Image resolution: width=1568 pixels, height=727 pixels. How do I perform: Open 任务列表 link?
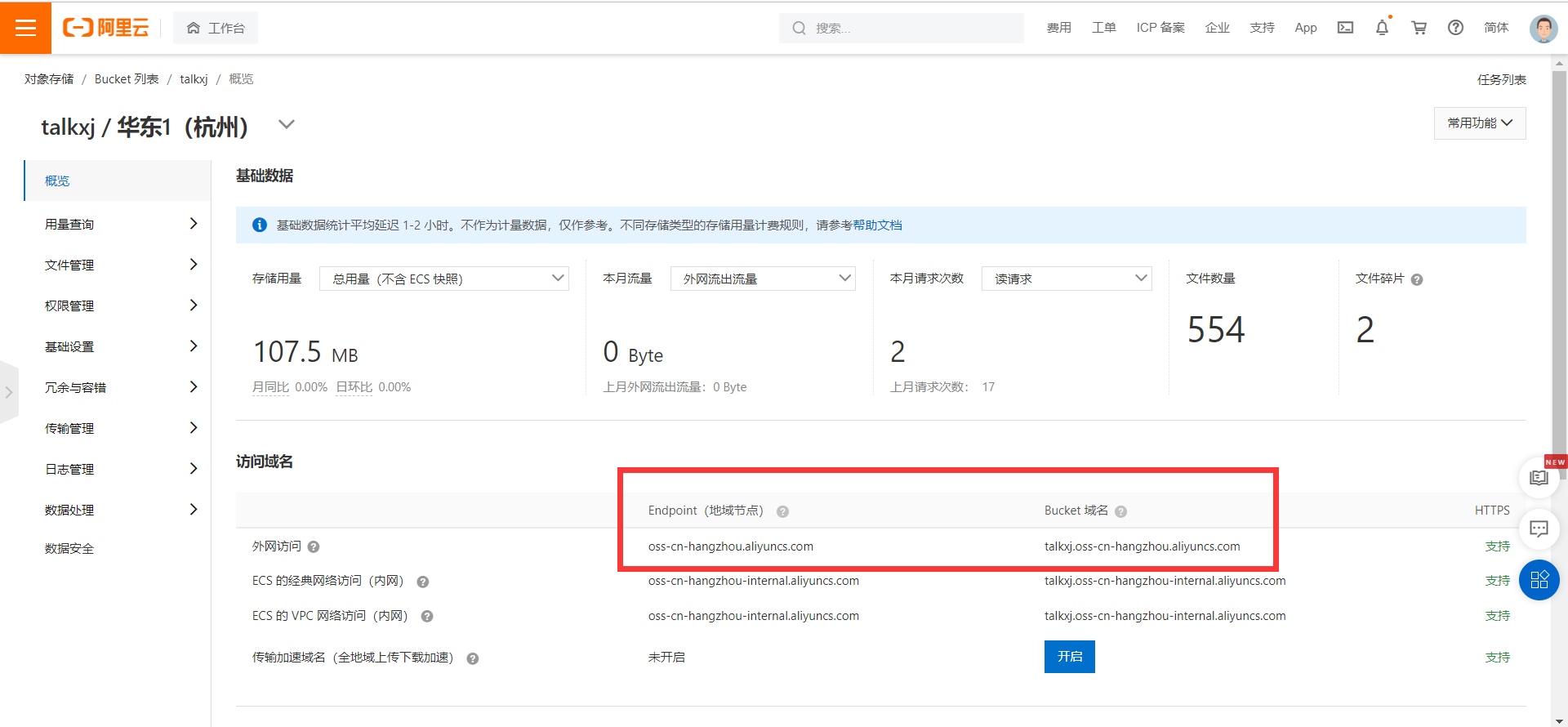tap(1501, 79)
